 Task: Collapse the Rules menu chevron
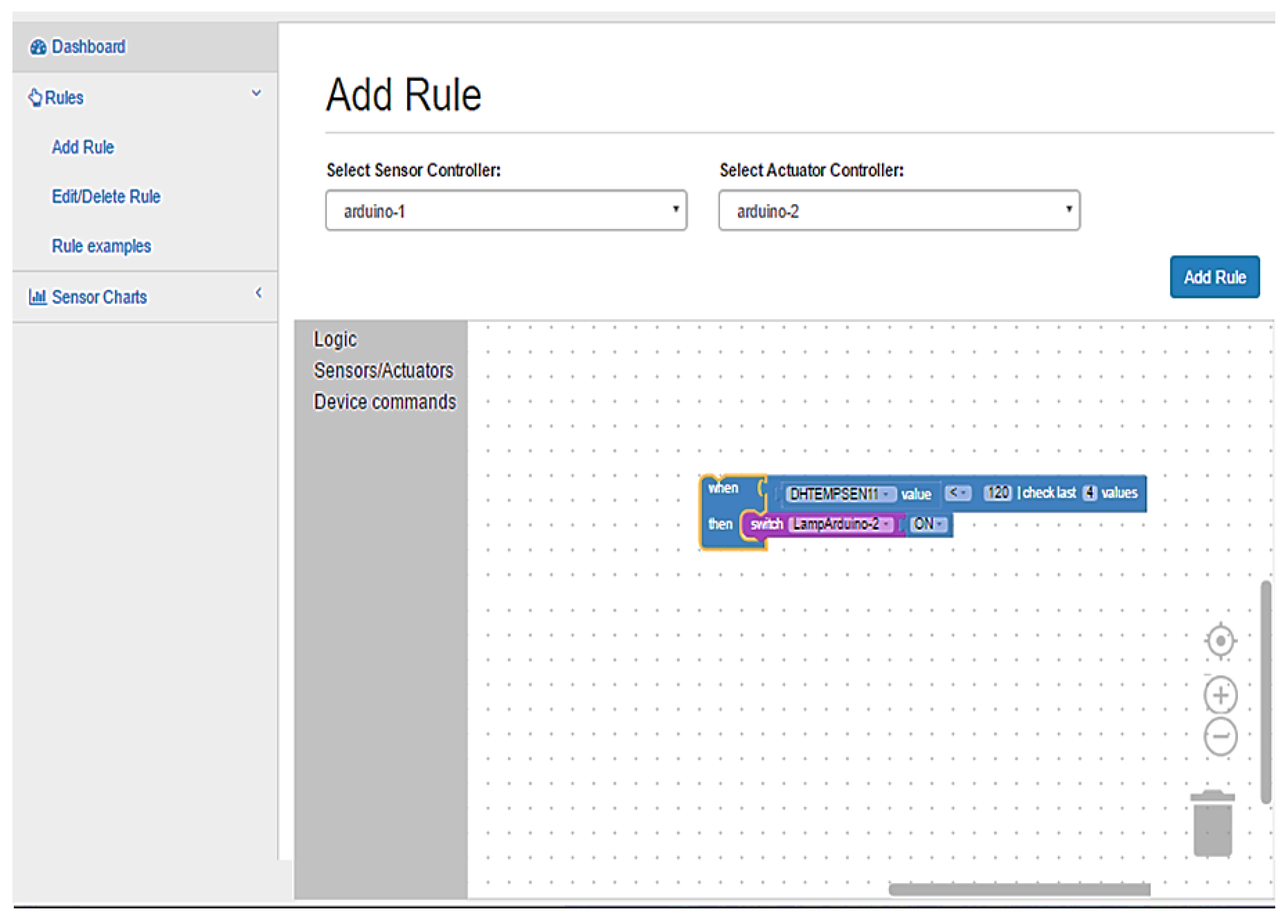[x=257, y=93]
